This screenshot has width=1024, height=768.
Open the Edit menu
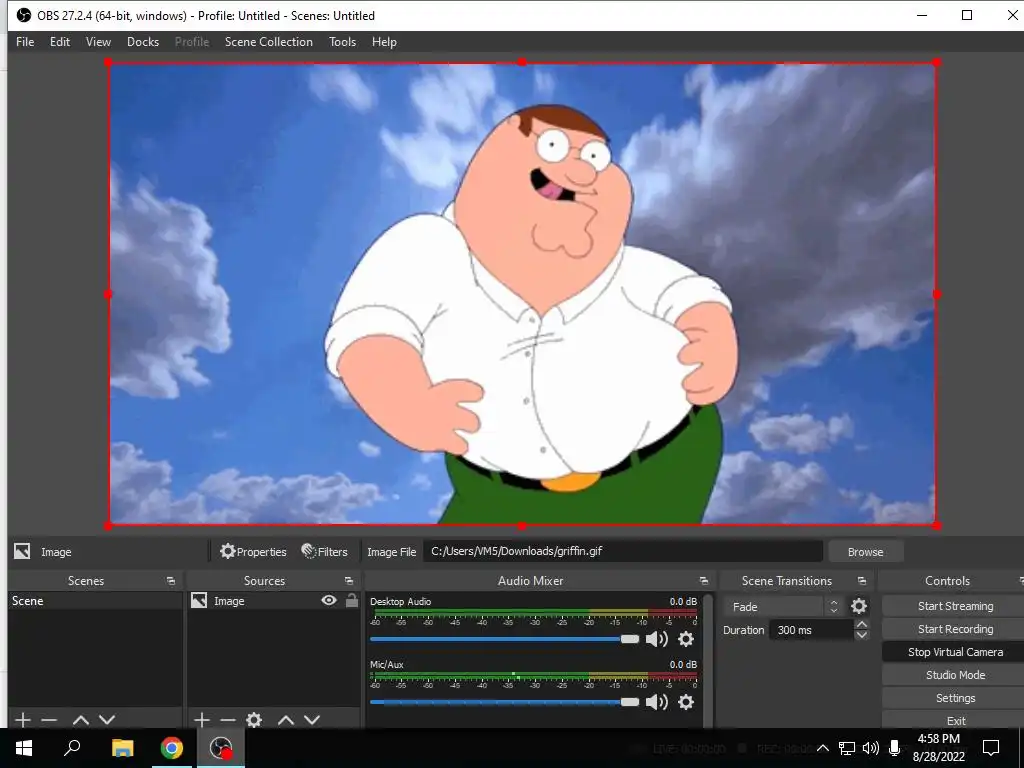(x=59, y=42)
